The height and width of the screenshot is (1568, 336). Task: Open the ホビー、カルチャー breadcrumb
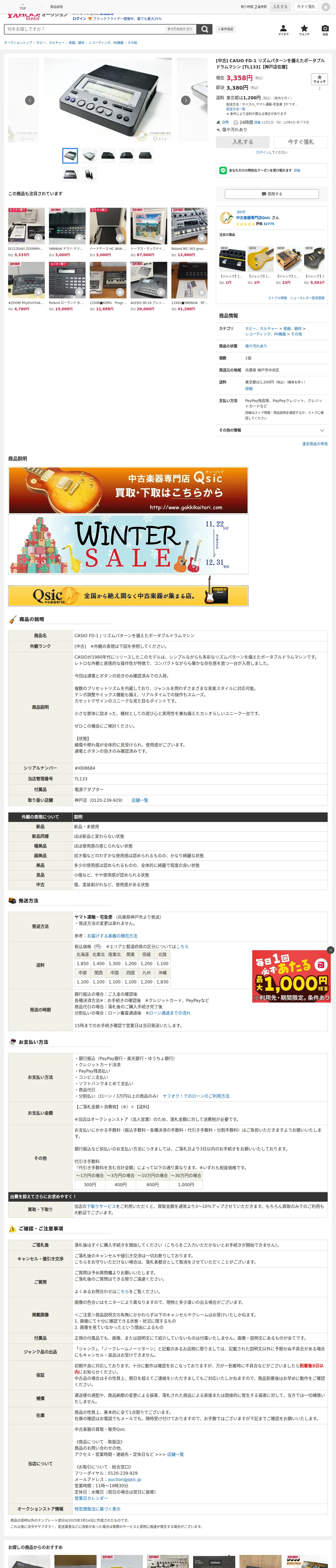(51, 43)
